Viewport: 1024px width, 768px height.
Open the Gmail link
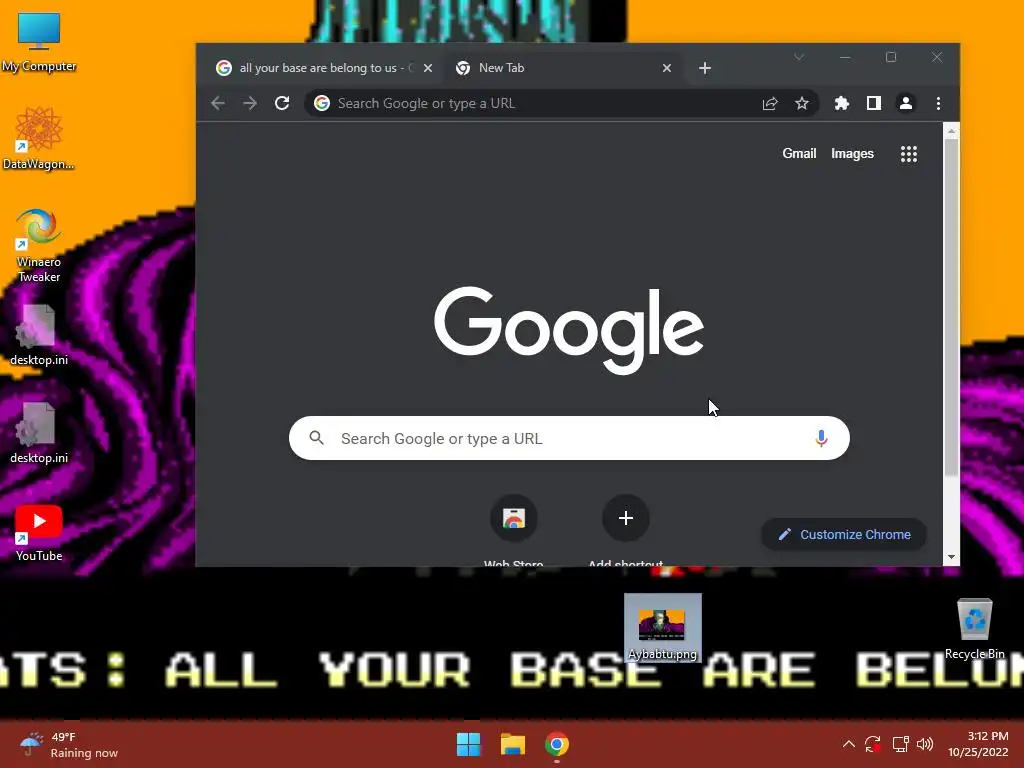pyautogui.click(x=799, y=153)
